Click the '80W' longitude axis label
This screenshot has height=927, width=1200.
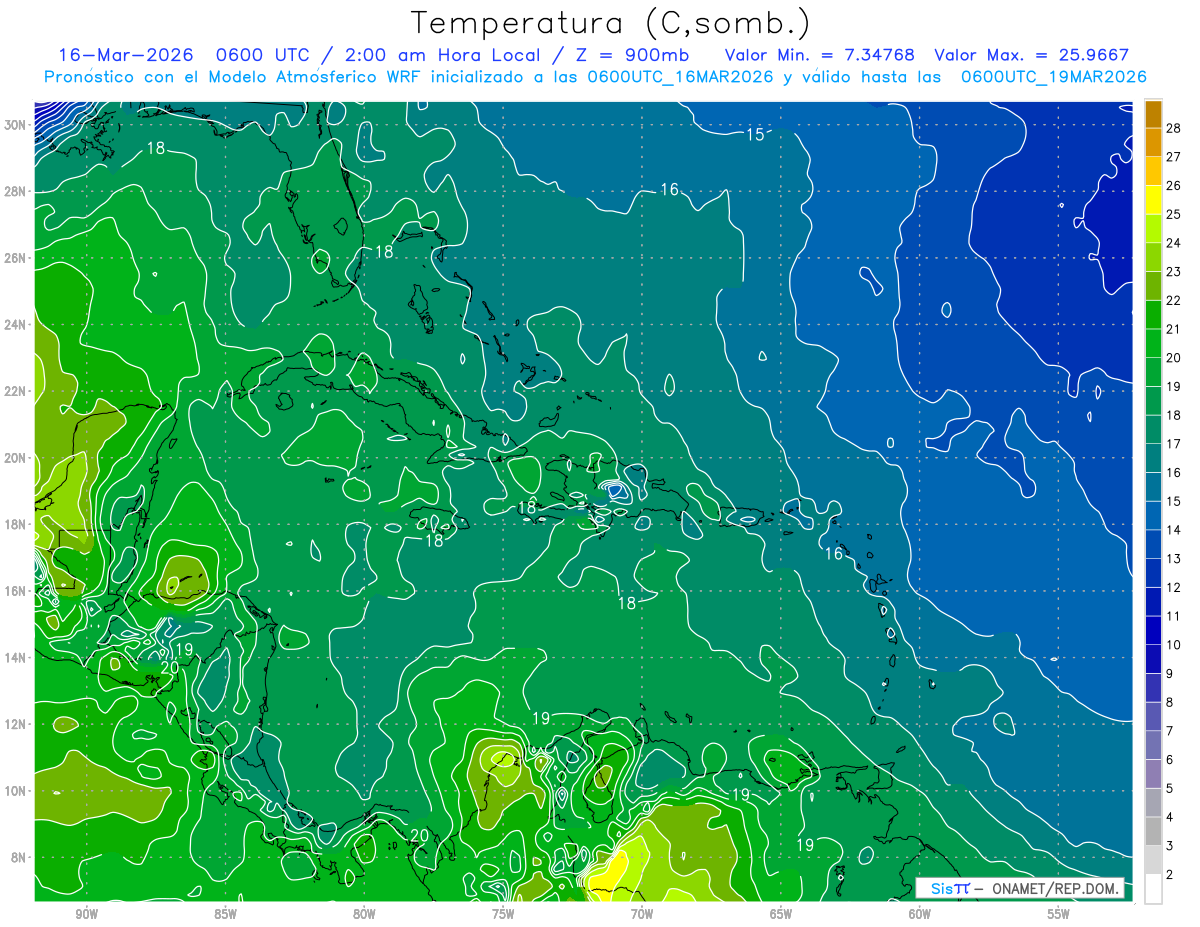[x=364, y=914]
